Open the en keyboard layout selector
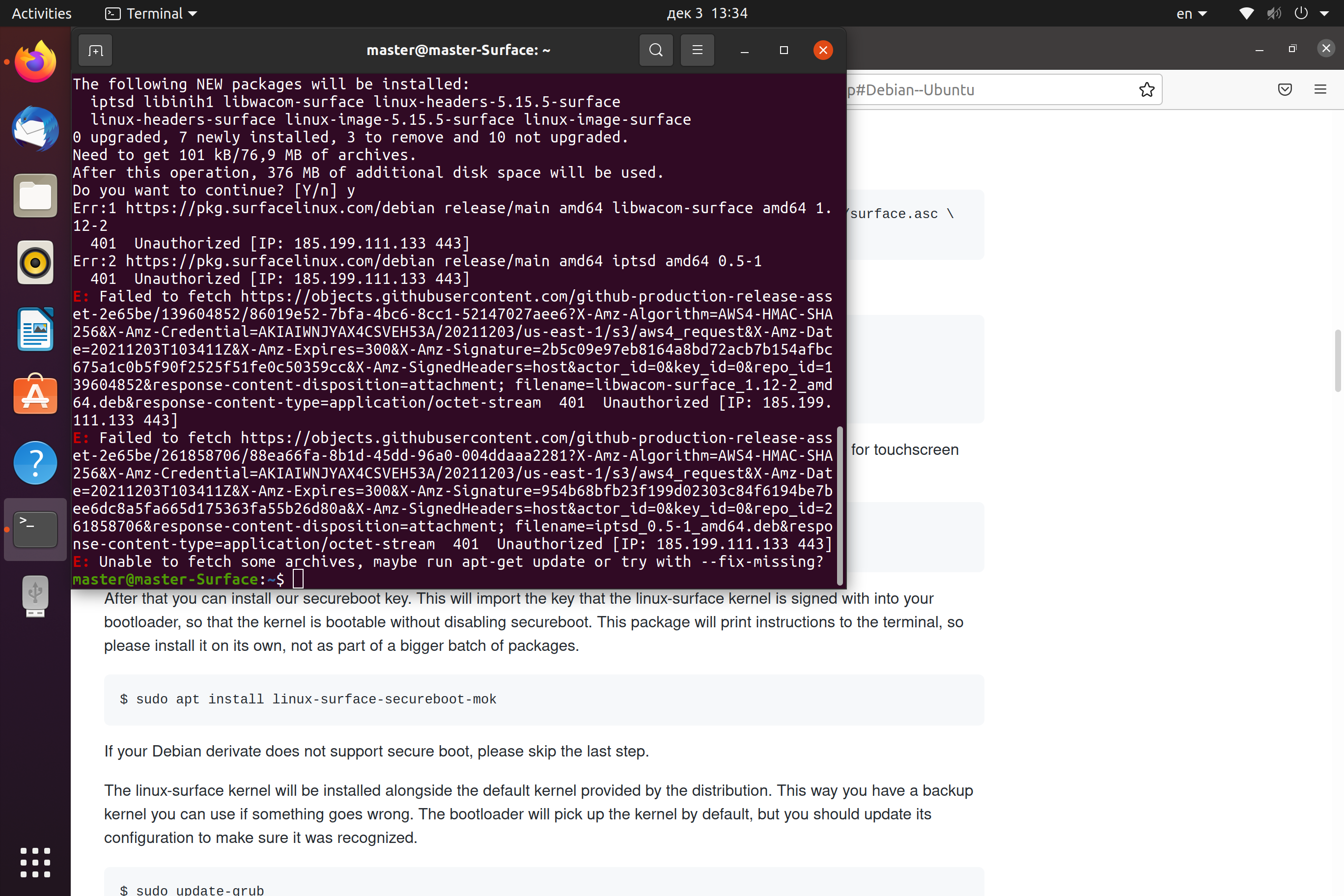The height and width of the screenshot is (896, 1344). [x=1190, y=13]
